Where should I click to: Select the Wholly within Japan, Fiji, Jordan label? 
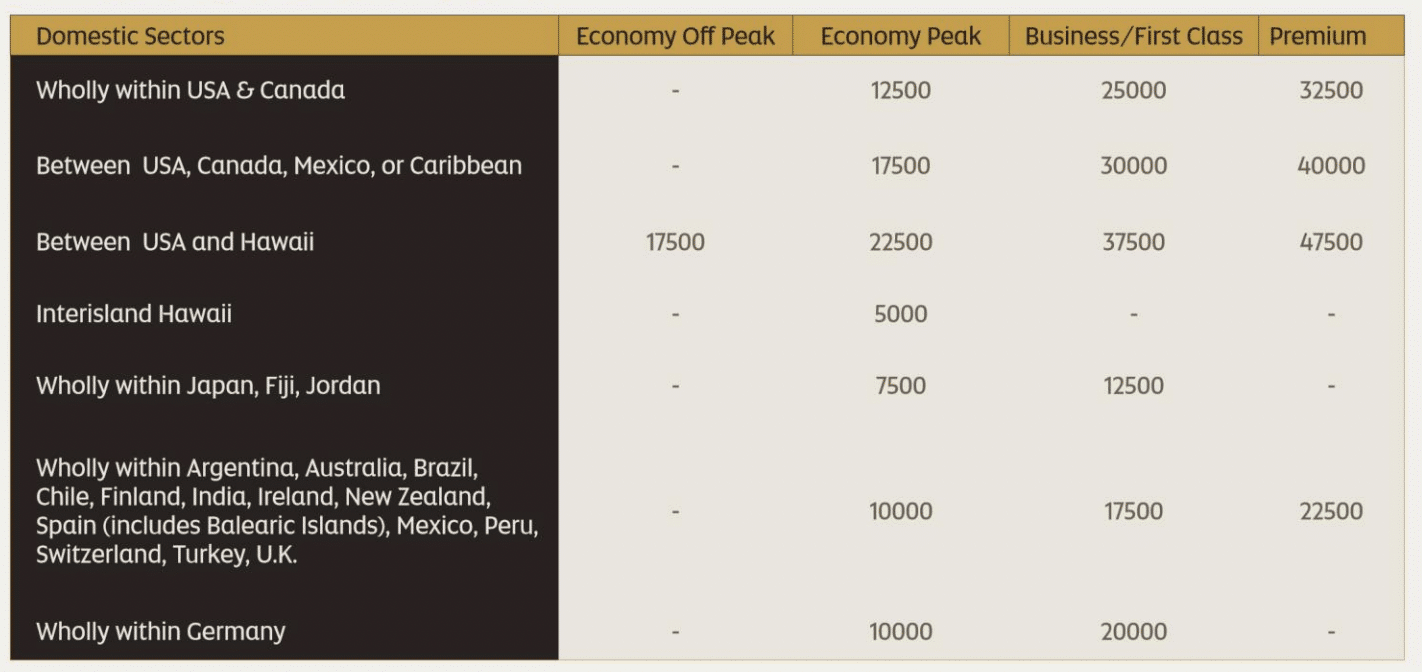pos(208,386)
